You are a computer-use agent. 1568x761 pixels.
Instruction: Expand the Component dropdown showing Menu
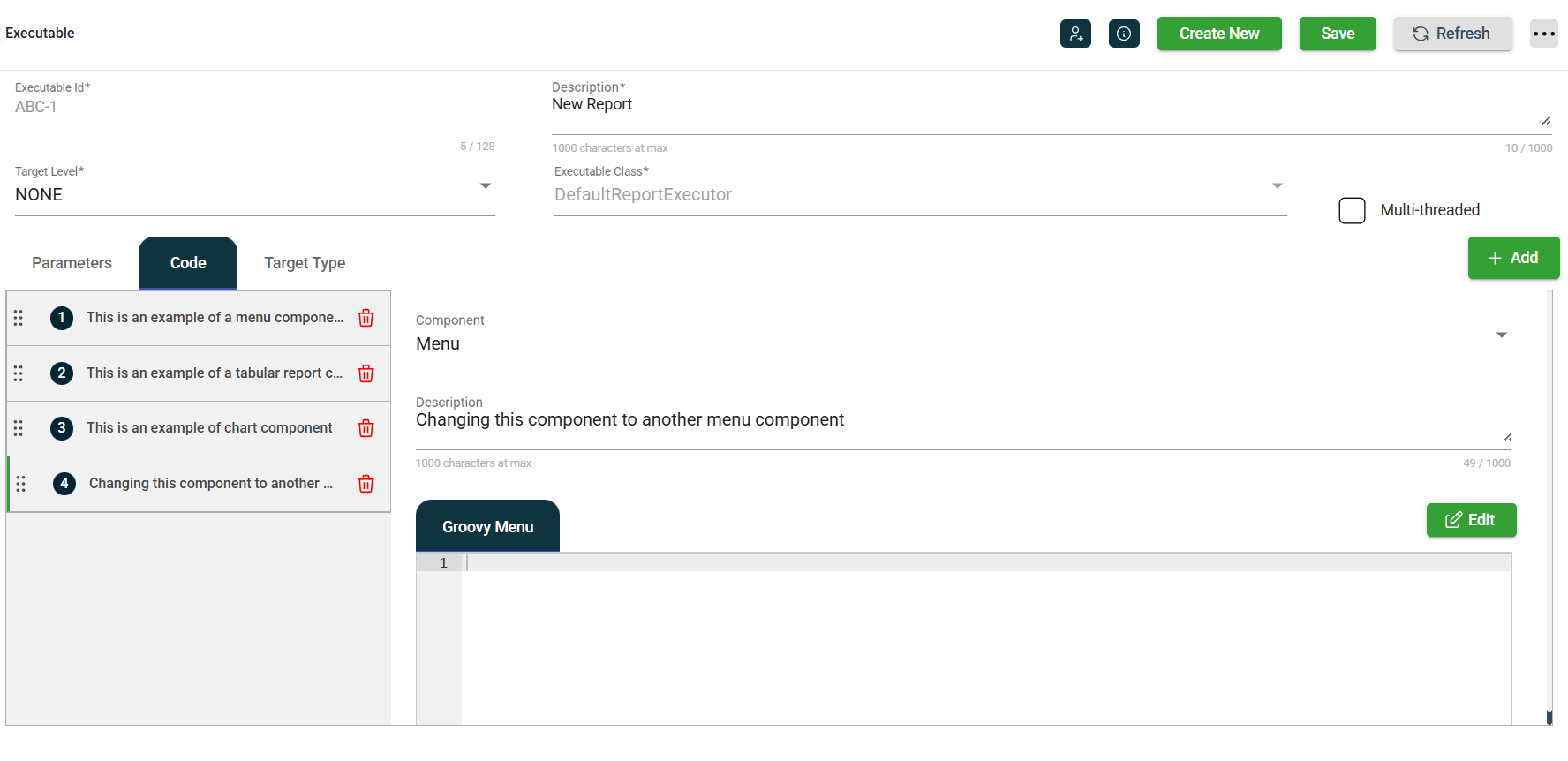[1501, 335]
